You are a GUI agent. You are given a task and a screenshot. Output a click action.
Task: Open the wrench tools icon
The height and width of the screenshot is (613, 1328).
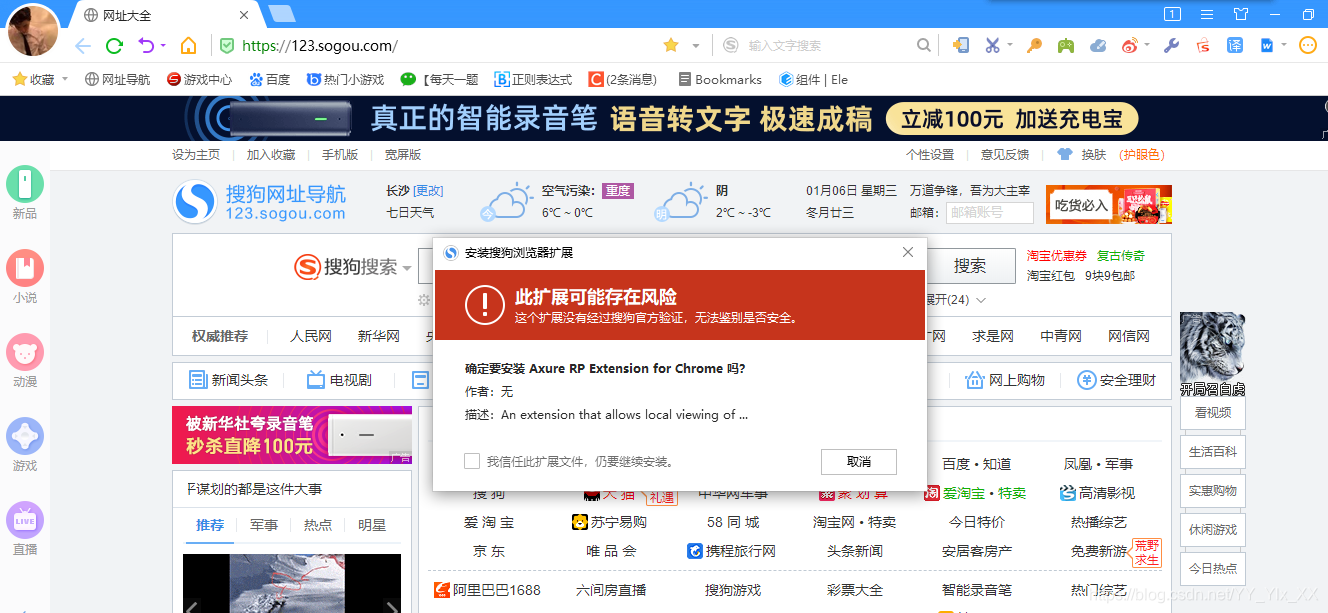(x=1172, y=45)
